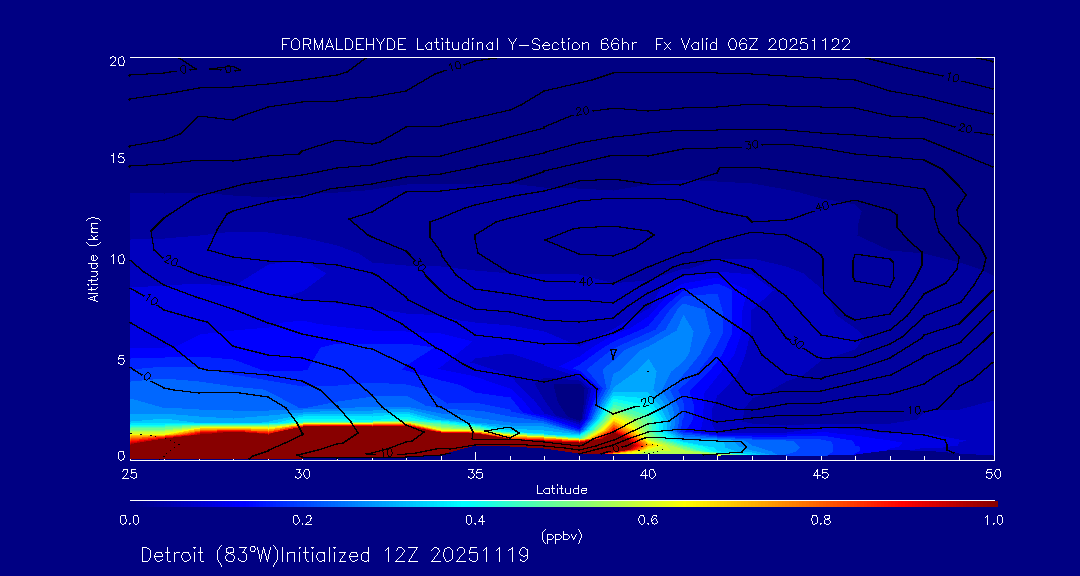Click the colorbar label 0.0
The height and width of the screenshot is (576, 1080).
tap(129, 520)
